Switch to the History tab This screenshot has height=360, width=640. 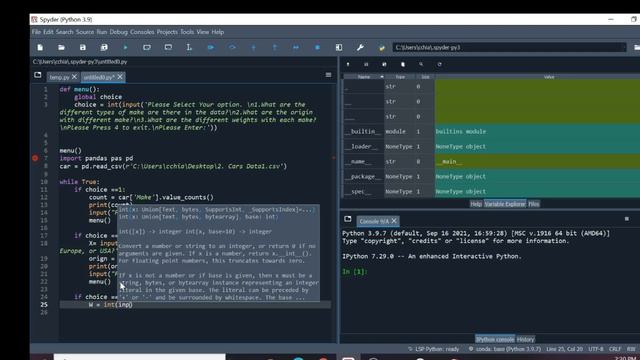point(525,339)
